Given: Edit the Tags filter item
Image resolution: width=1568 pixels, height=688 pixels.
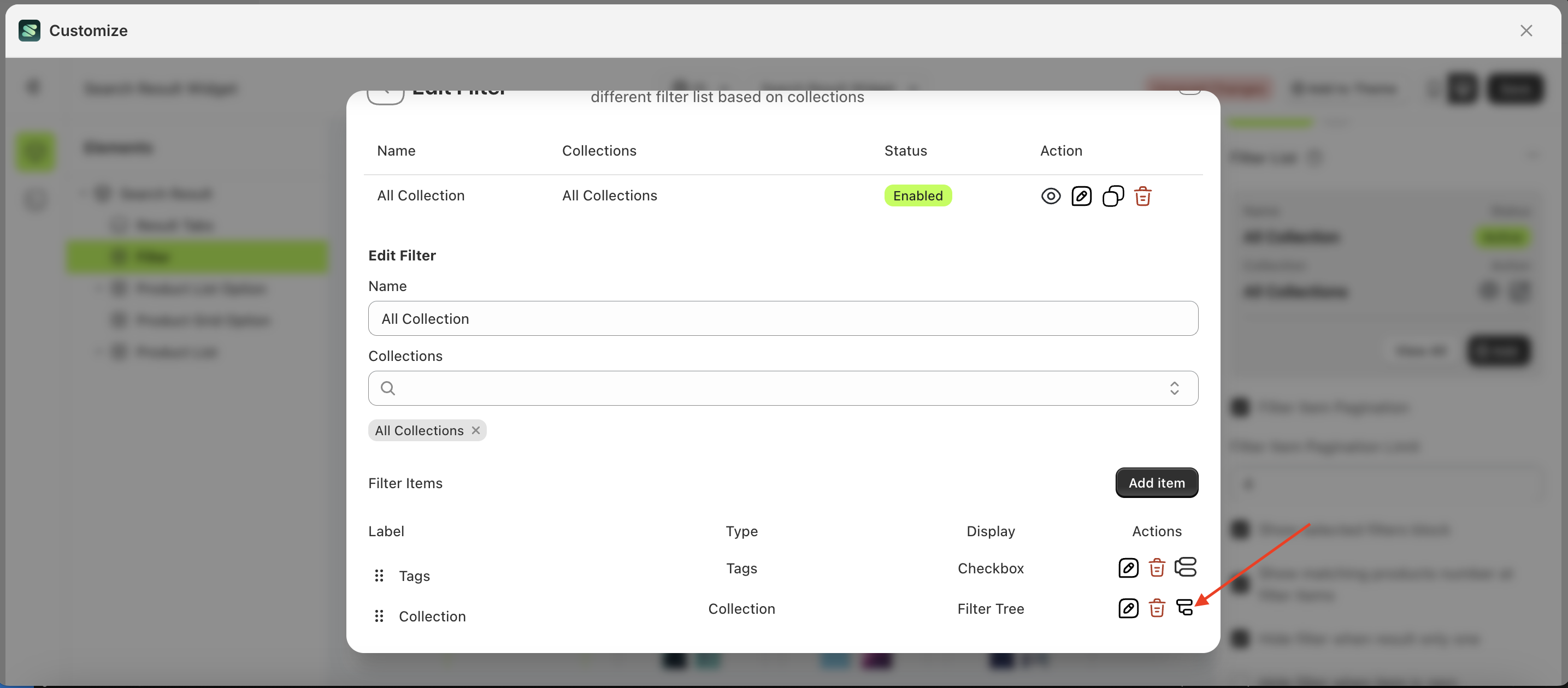Looking at the screenshot, I should coord(1128,567).
